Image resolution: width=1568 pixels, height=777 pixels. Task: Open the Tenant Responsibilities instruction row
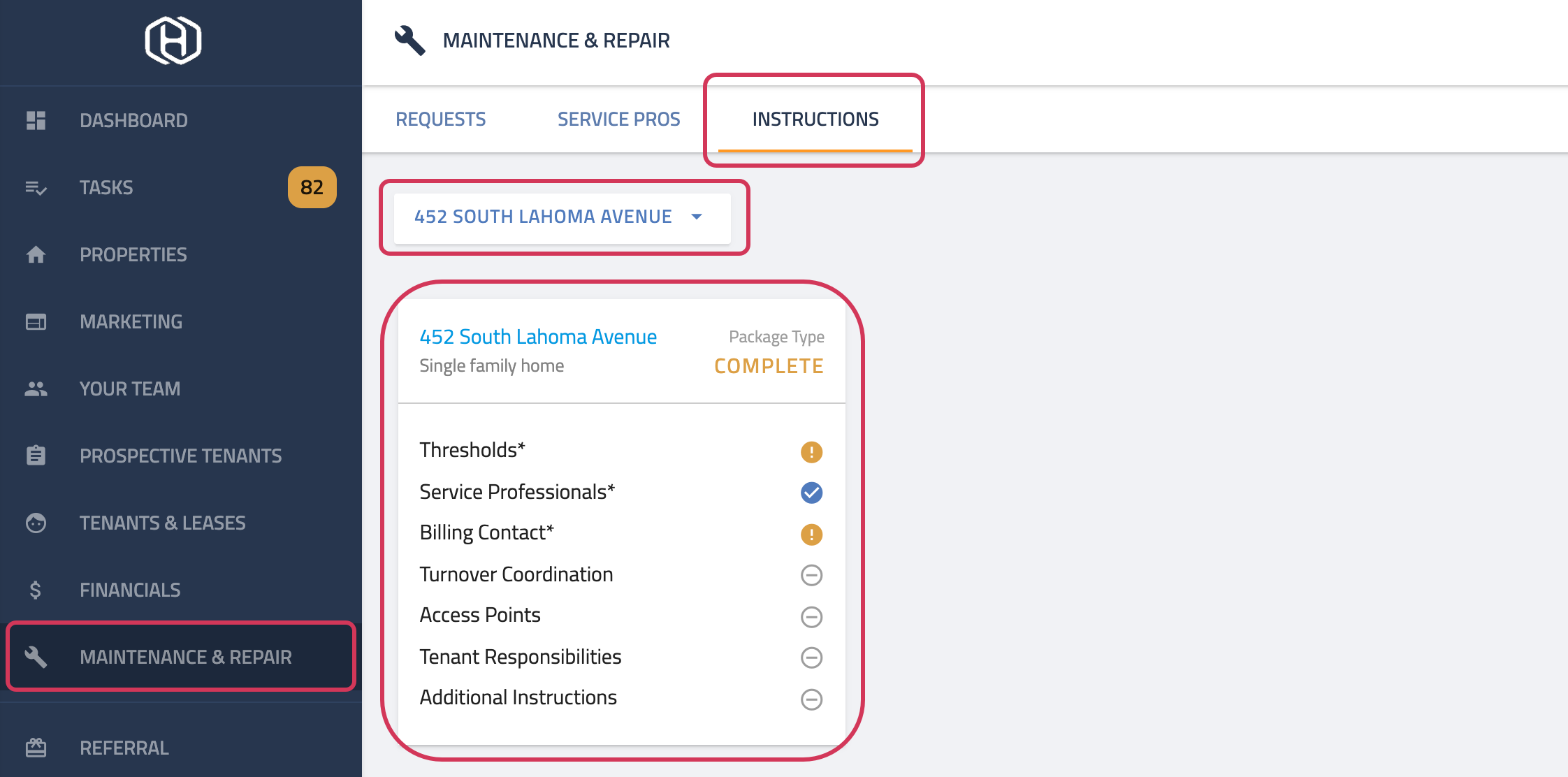tap(621, 657)
